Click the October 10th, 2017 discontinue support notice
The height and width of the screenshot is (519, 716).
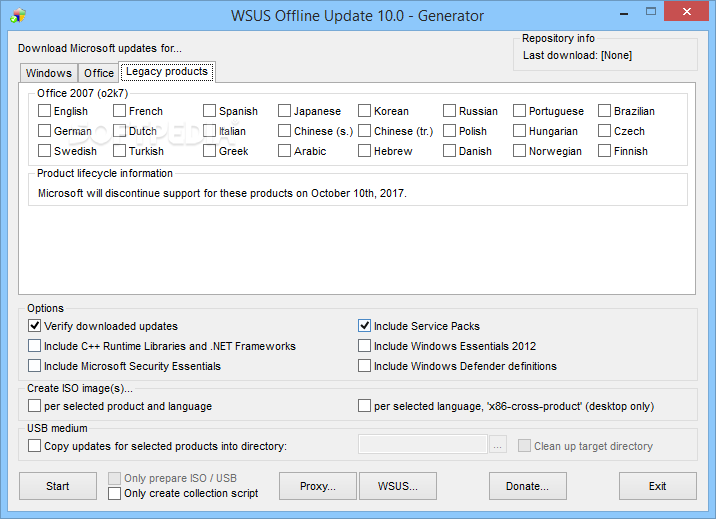point(222,194)
